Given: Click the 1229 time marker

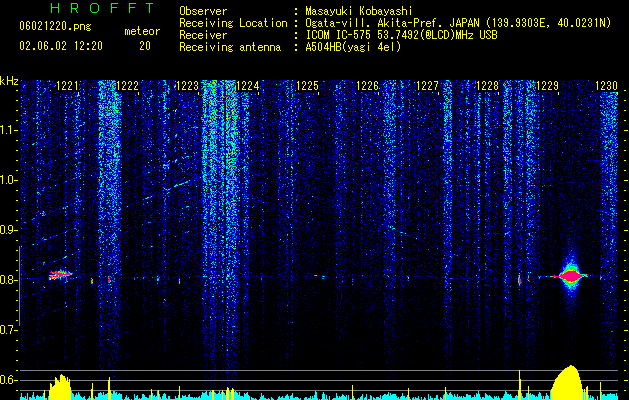Looking at the screenshot, I should point(547,86).
